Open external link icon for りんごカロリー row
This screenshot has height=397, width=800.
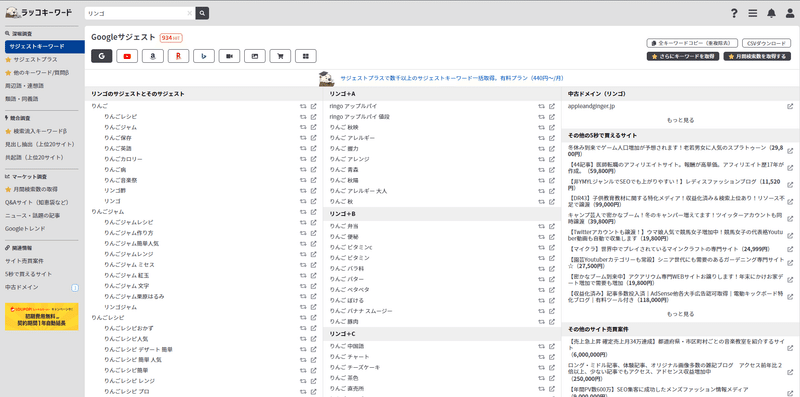click(314, 159)
